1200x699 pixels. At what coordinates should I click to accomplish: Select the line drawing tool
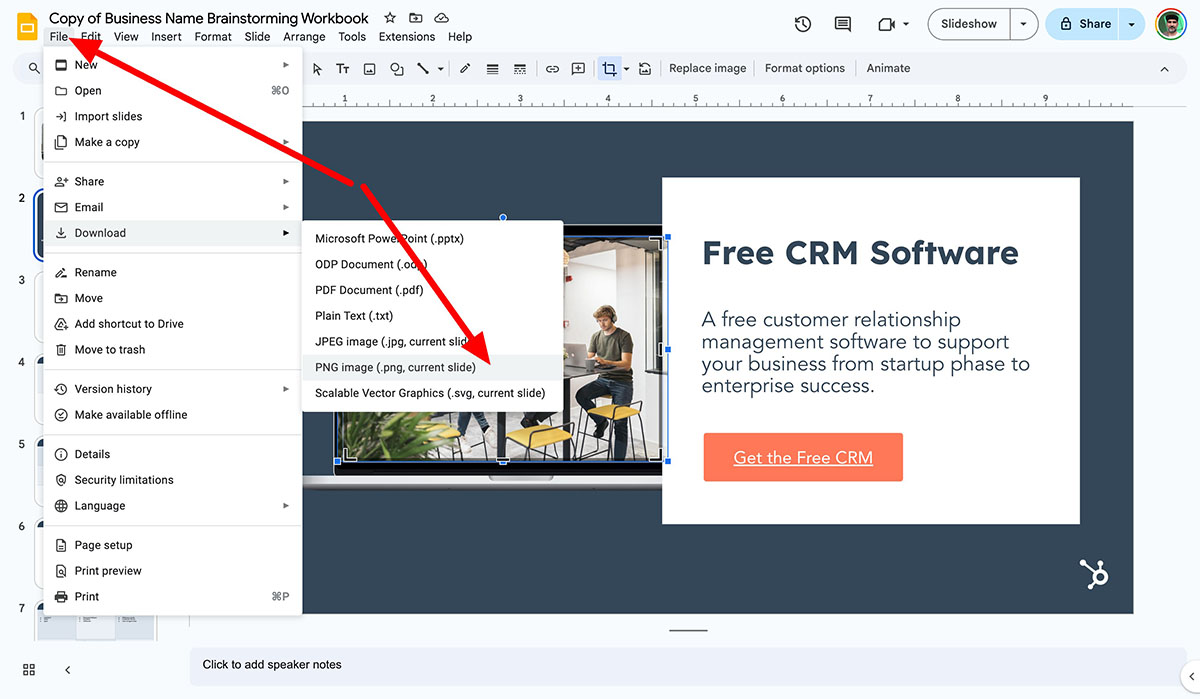pyautogui.click(x=421, y=68)
